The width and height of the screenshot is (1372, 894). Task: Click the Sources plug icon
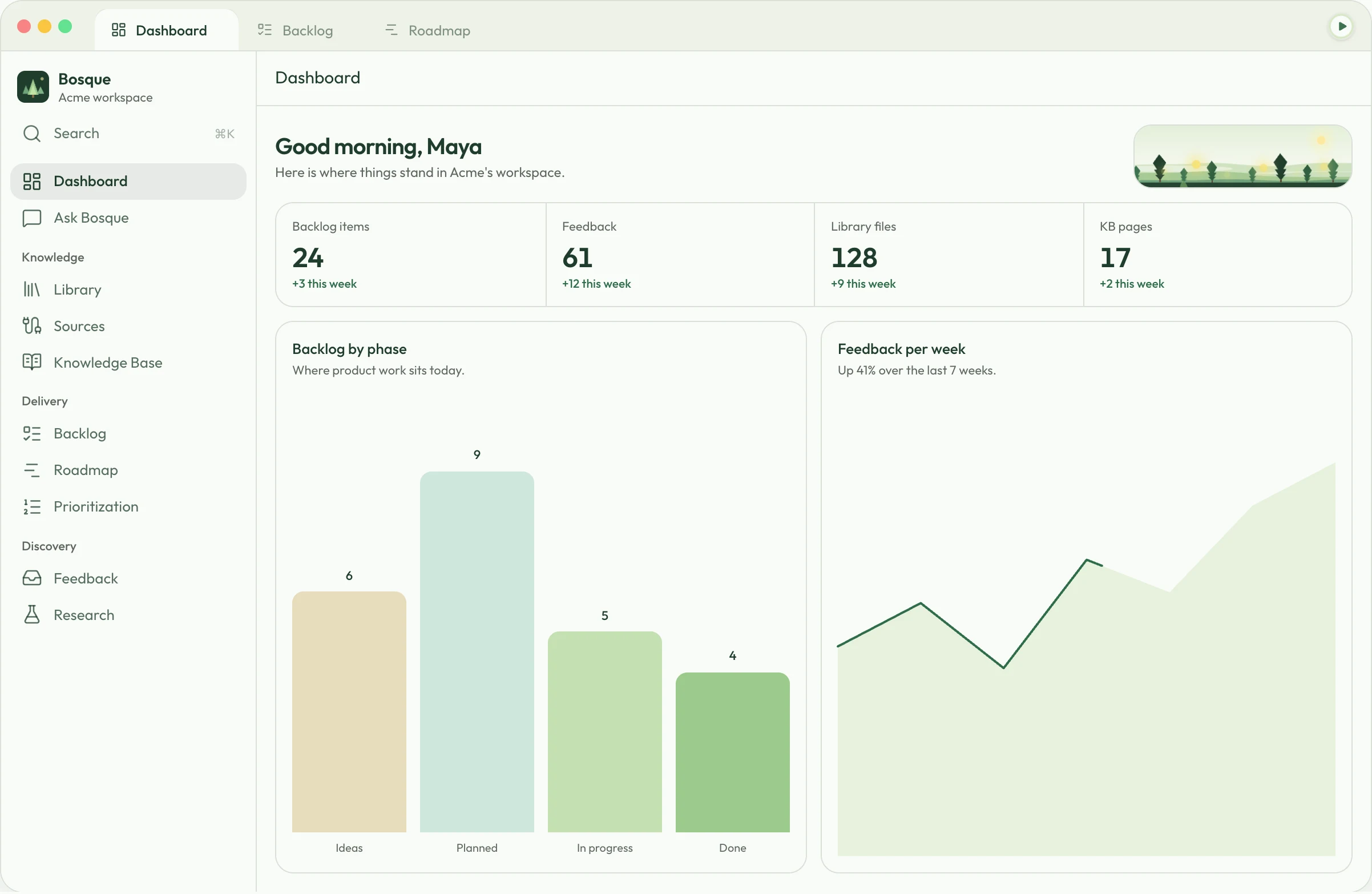(32, 327)
